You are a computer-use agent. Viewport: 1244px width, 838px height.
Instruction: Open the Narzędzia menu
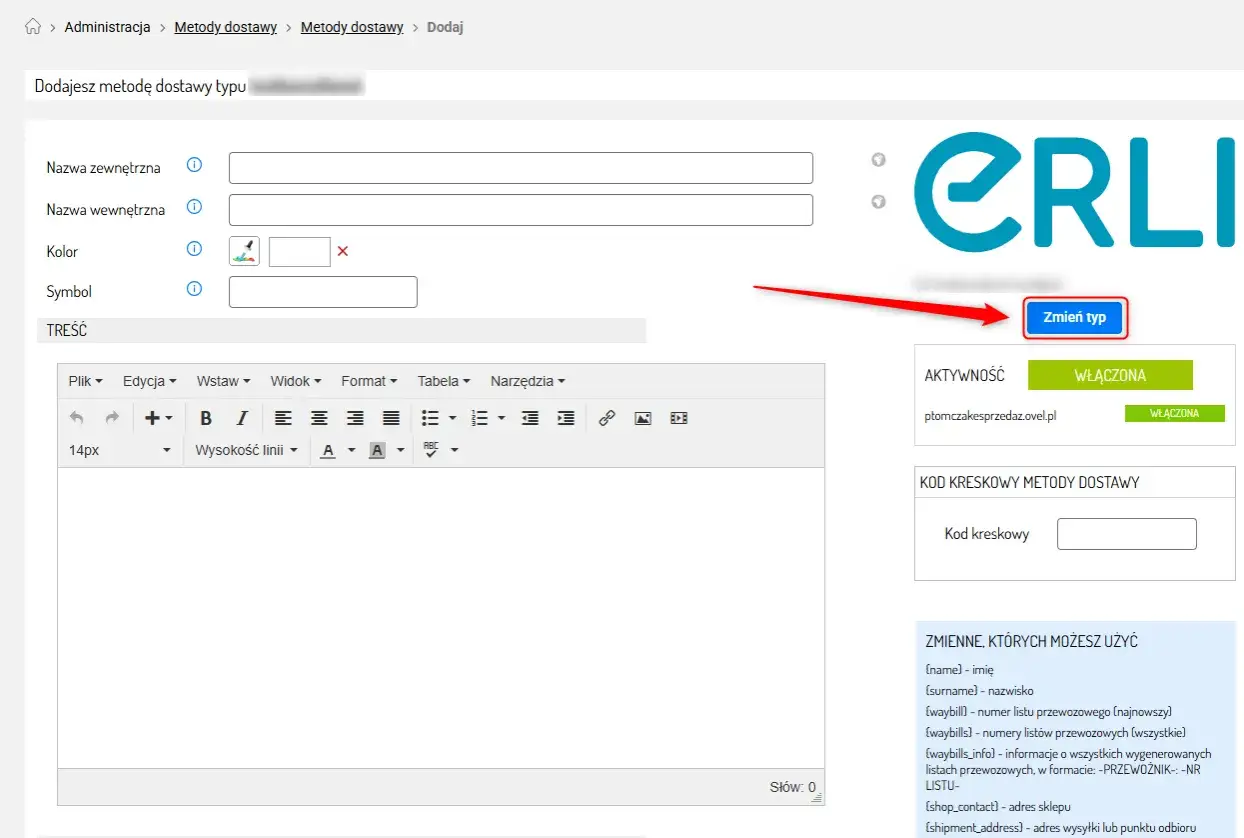[x=528, y=381]
